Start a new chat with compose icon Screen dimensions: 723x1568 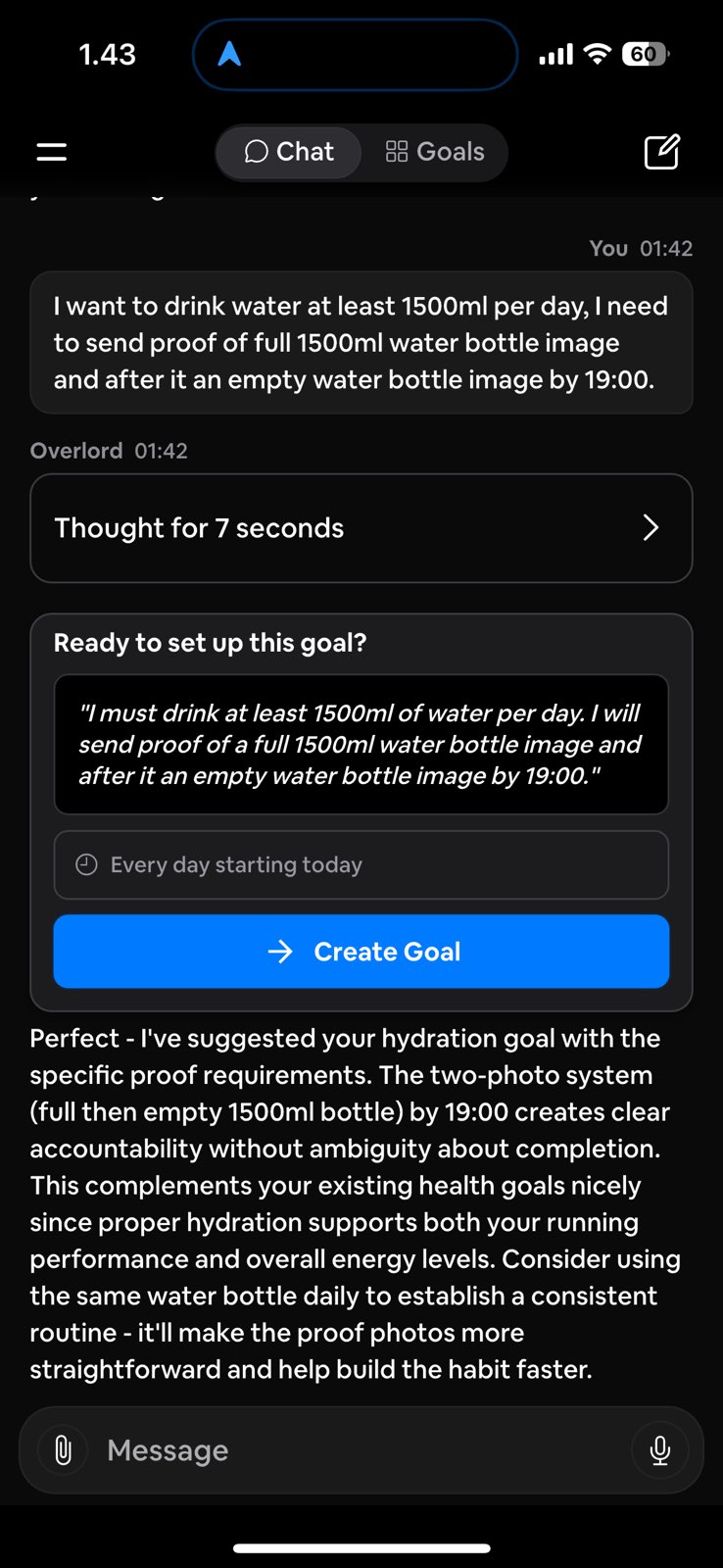661,152
